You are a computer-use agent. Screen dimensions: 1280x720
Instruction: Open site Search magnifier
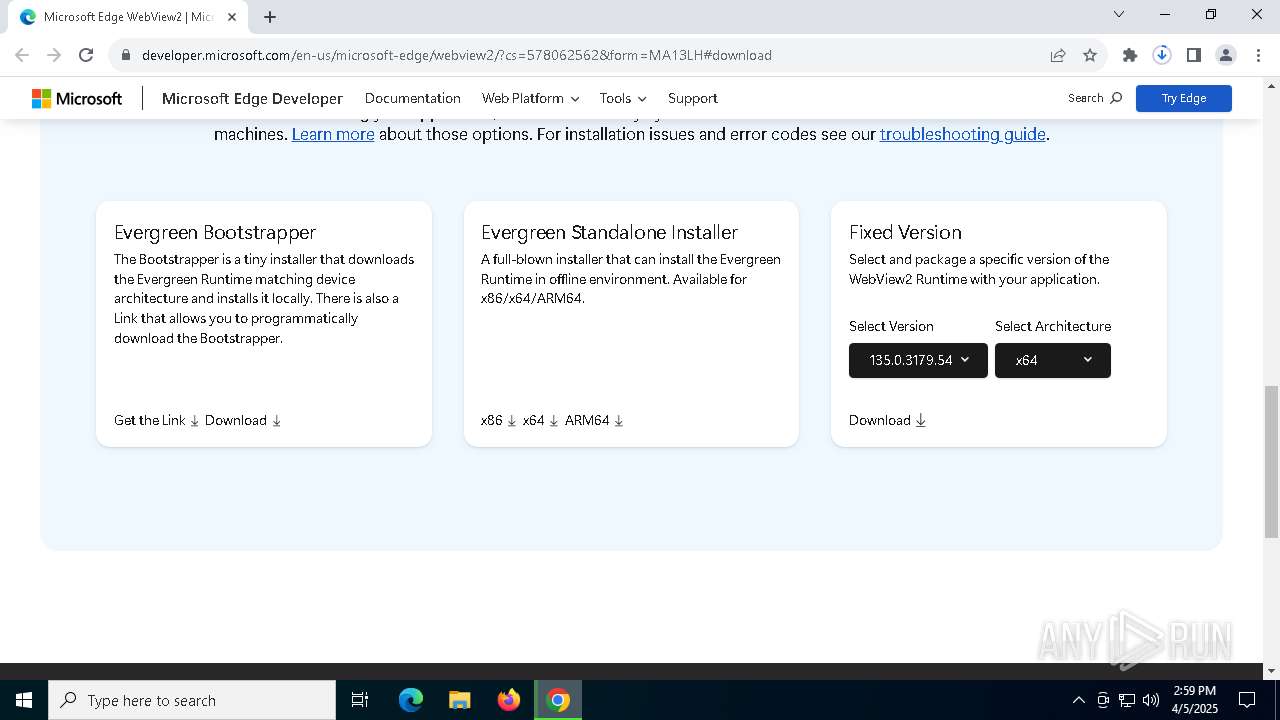(x=1095, y=98)
